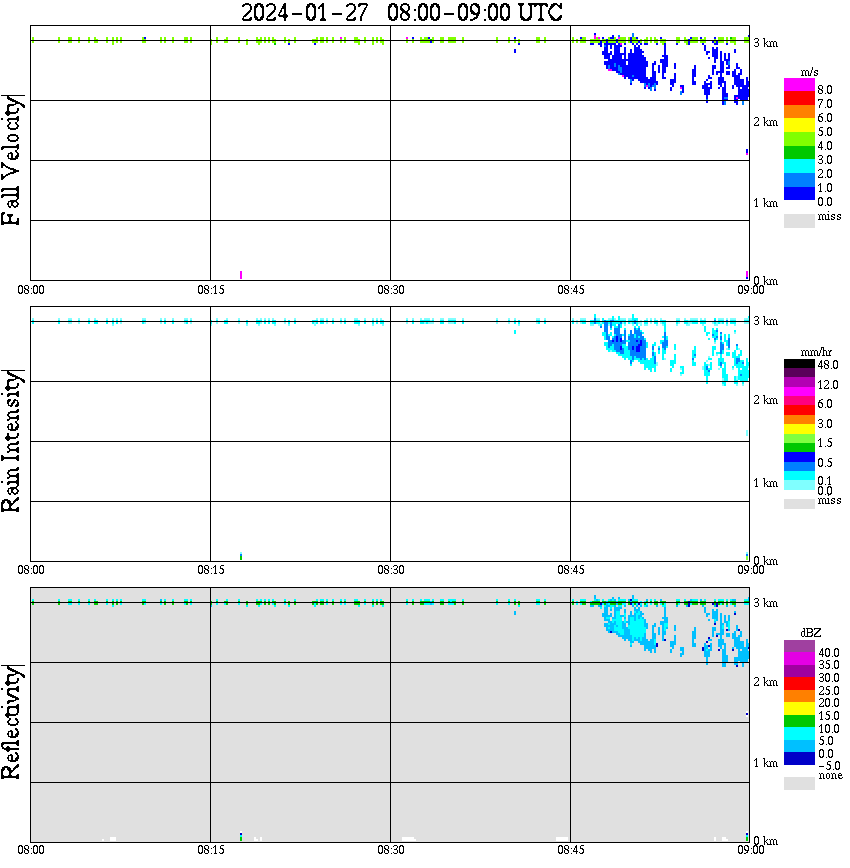This screenshot has height=868, width=850.
Task: Click '08:45' tick under the Fall Velocity panel
Action: (x=571, y=290)
